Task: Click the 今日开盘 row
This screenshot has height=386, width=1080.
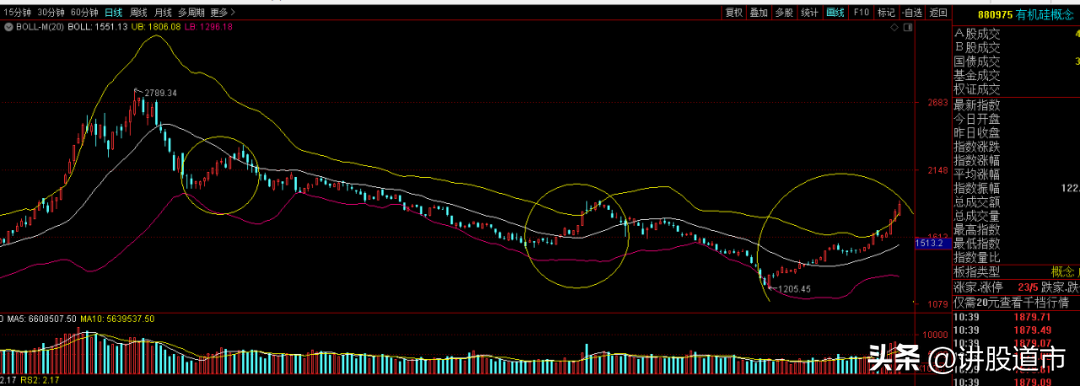Action: 1016,119
